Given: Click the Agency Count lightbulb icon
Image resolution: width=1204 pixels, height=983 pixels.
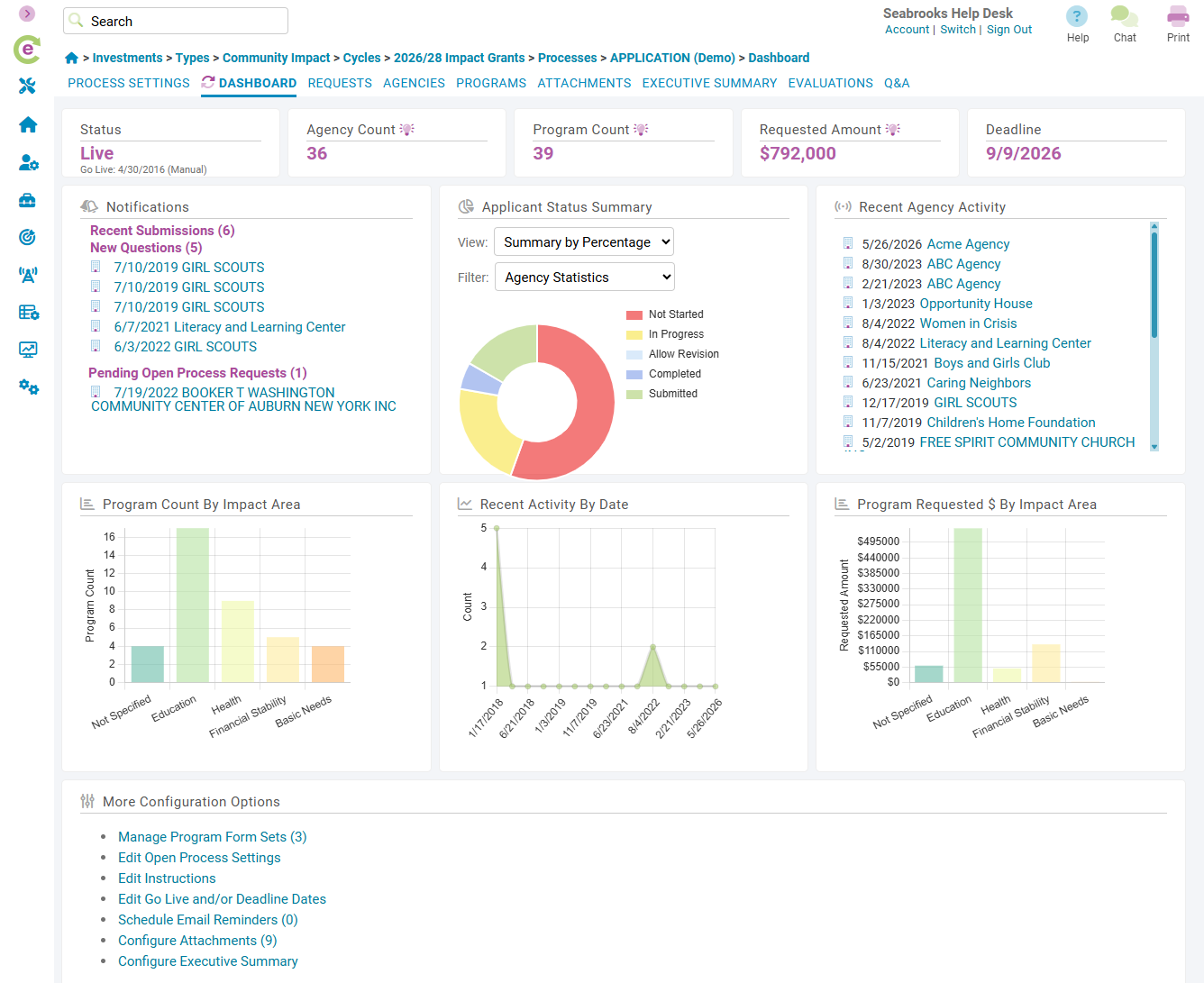Looking at the screenshot, I should [407, 130].
